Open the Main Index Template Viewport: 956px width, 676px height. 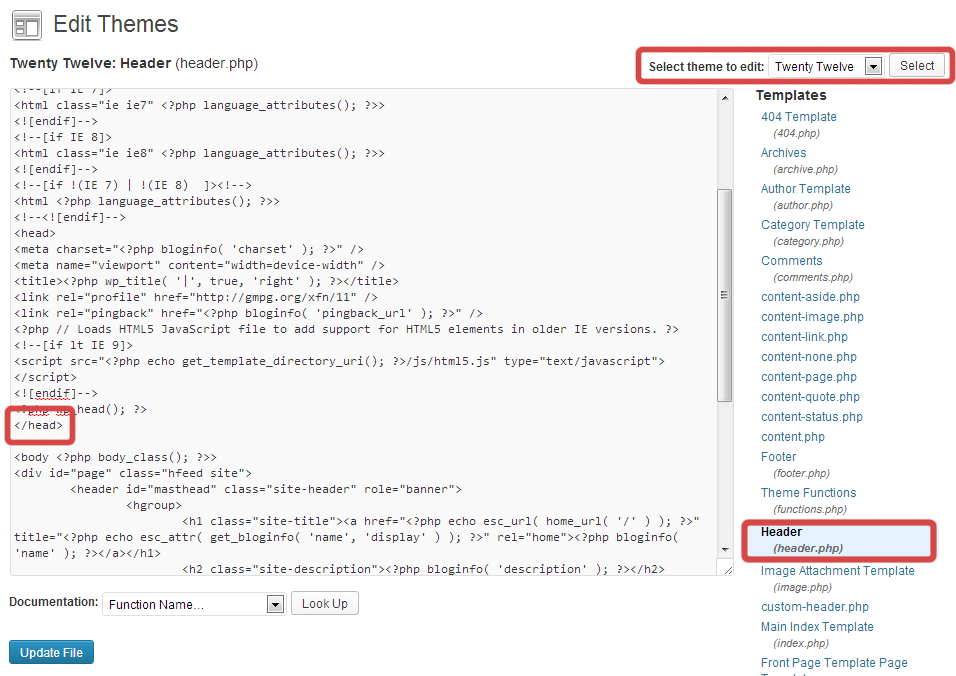816,627
